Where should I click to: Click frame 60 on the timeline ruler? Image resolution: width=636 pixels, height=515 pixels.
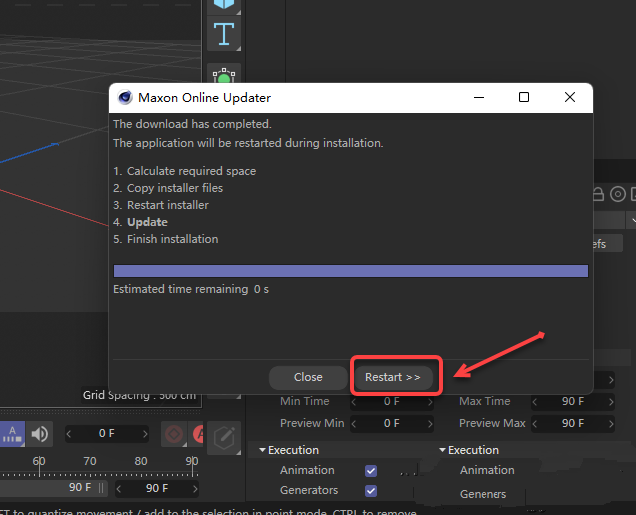point(39,461)
